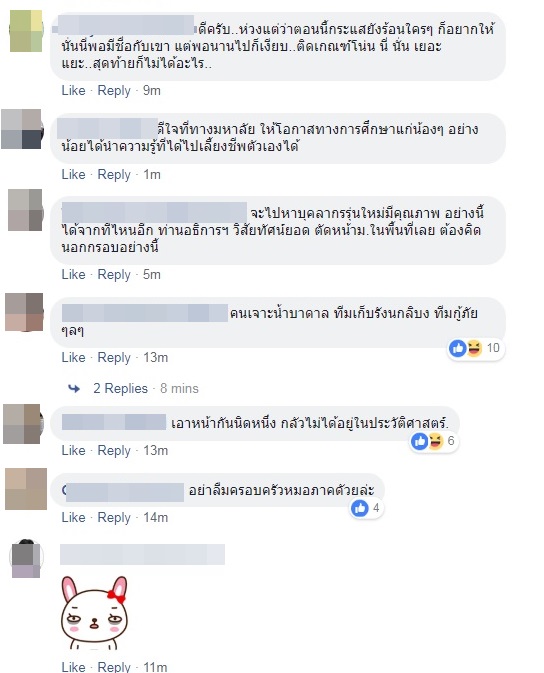Click the like reaction icon showing 10 reactions
This screenshot has height=673, width=544.
pos(458,348)
